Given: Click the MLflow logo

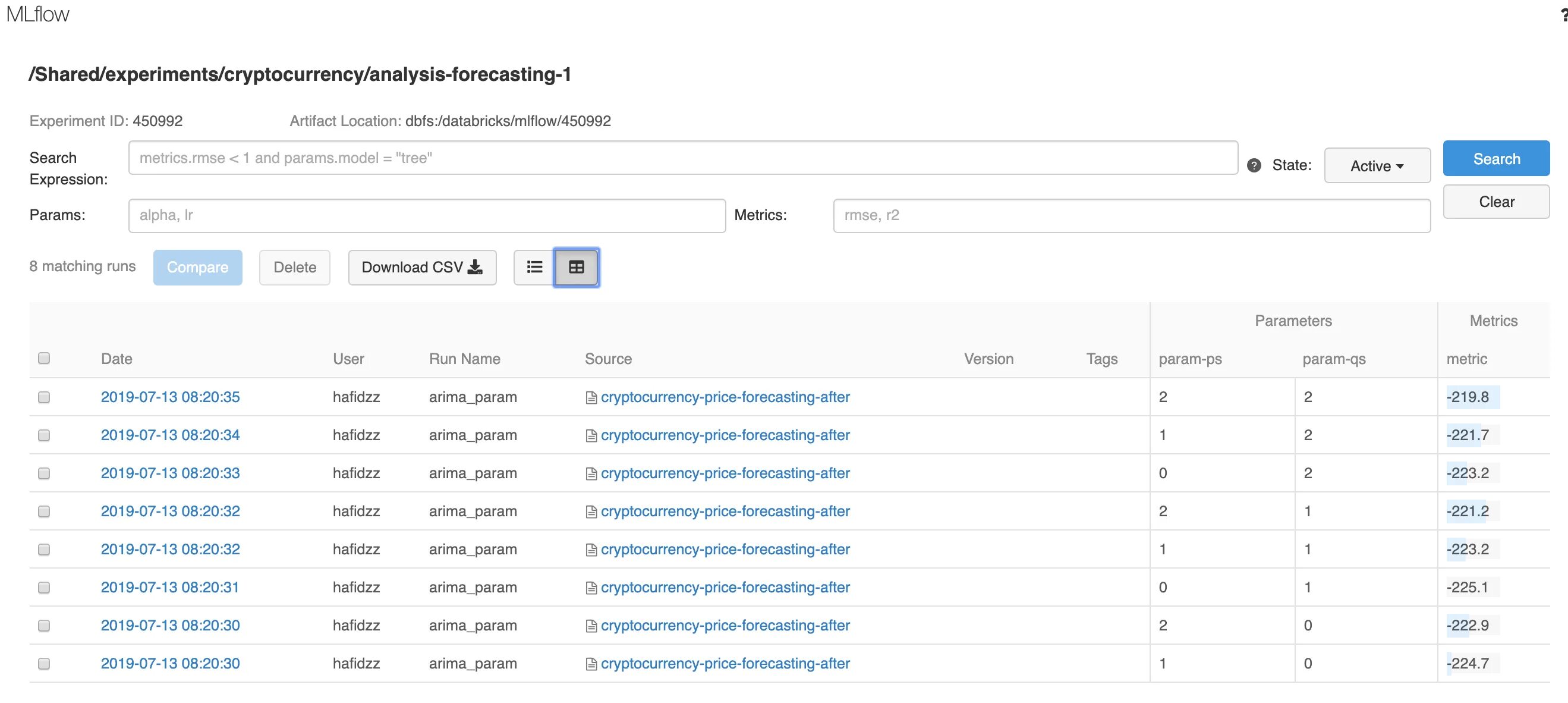Looking at the screenshot, I should 37,14.
